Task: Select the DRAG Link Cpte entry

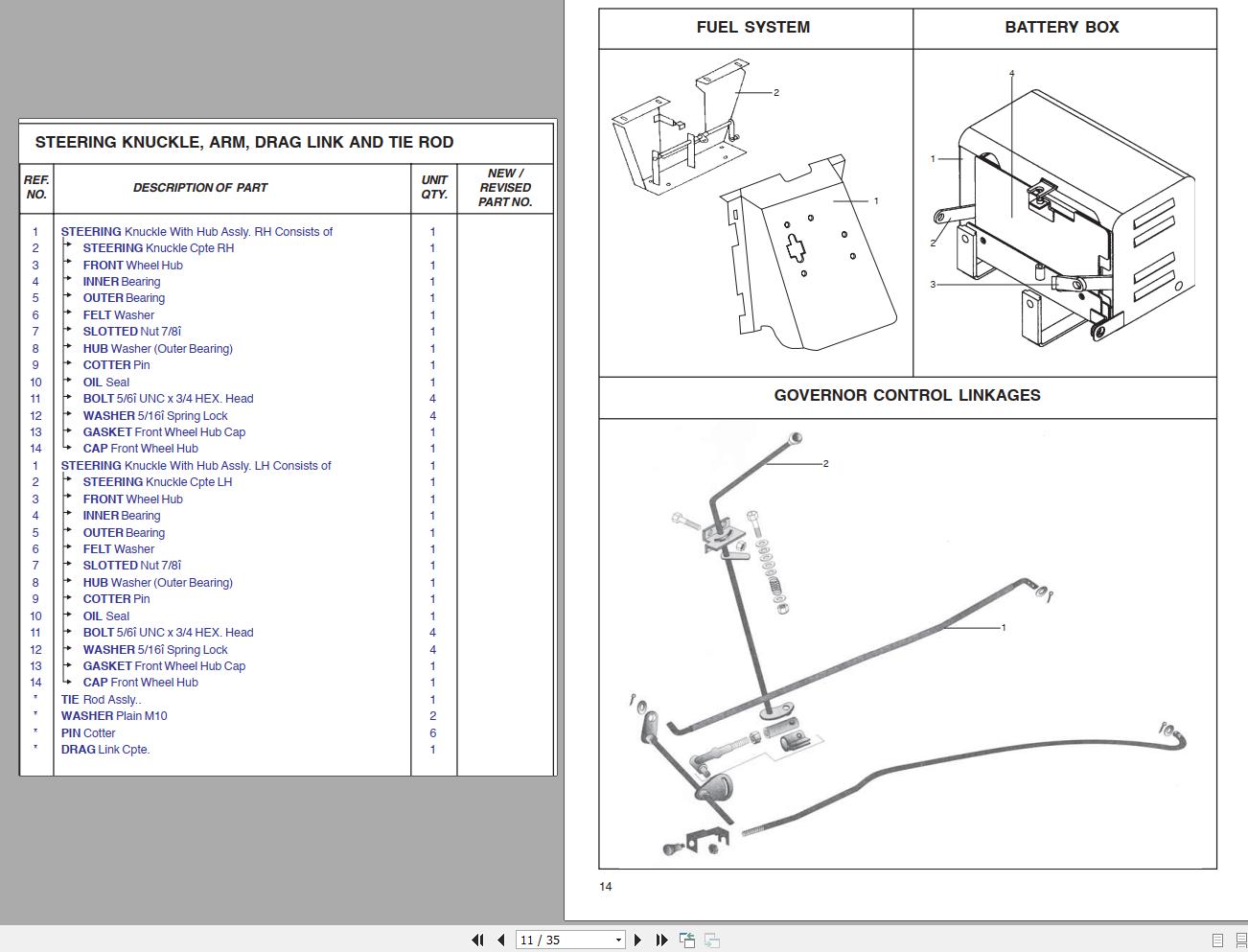Action: (x=105, y=749)
